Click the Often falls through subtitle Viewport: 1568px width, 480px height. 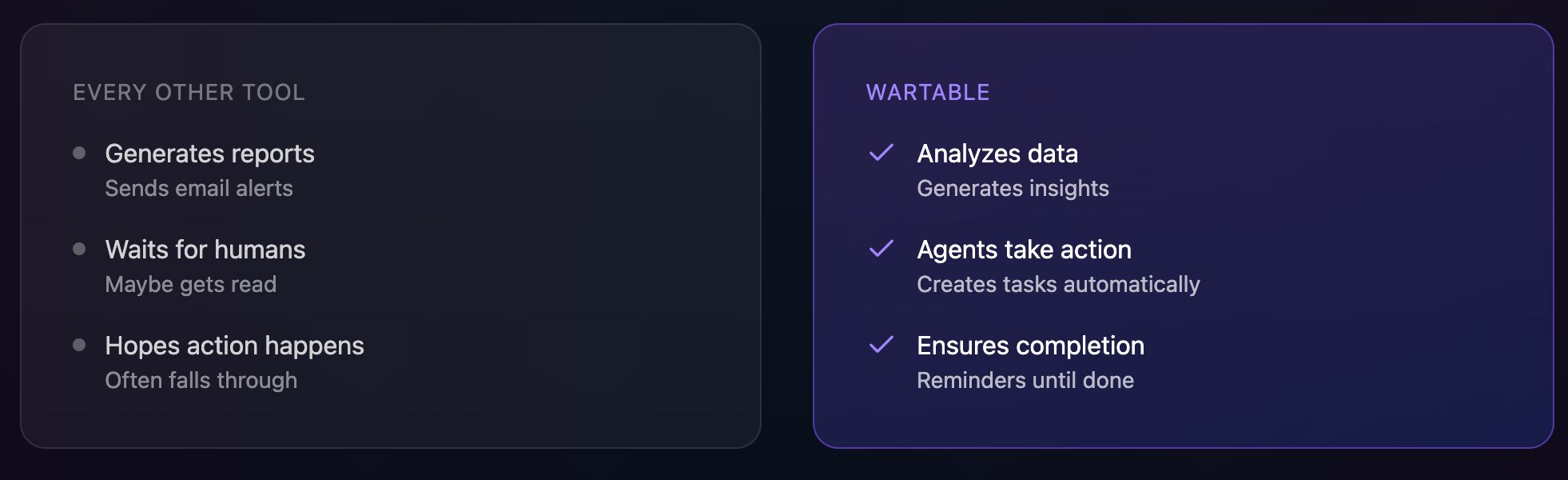[x=201, y=381]
